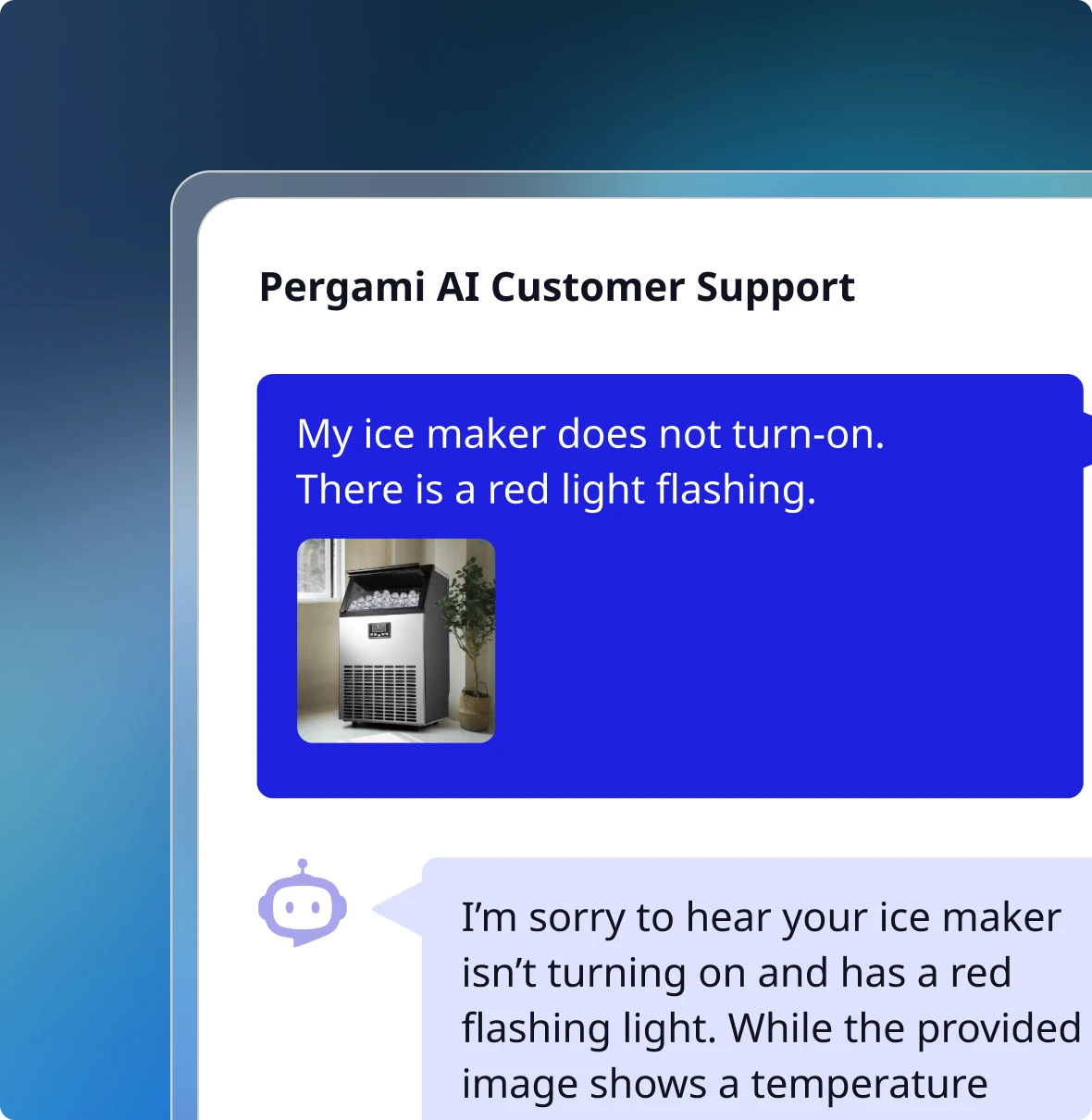Click the words "flashing light" in the bot reply
The height and width of the screenshot is (1120, 1092).
coord(588,1028)
